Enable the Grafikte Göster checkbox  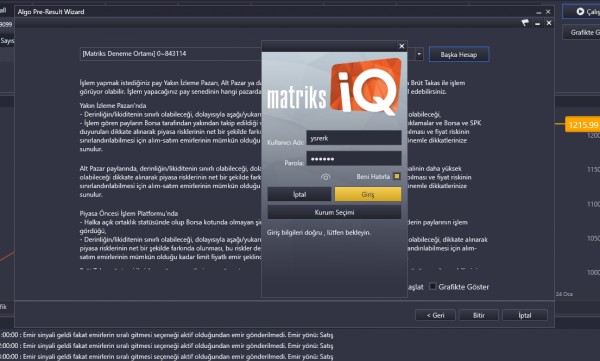point(433,286)
